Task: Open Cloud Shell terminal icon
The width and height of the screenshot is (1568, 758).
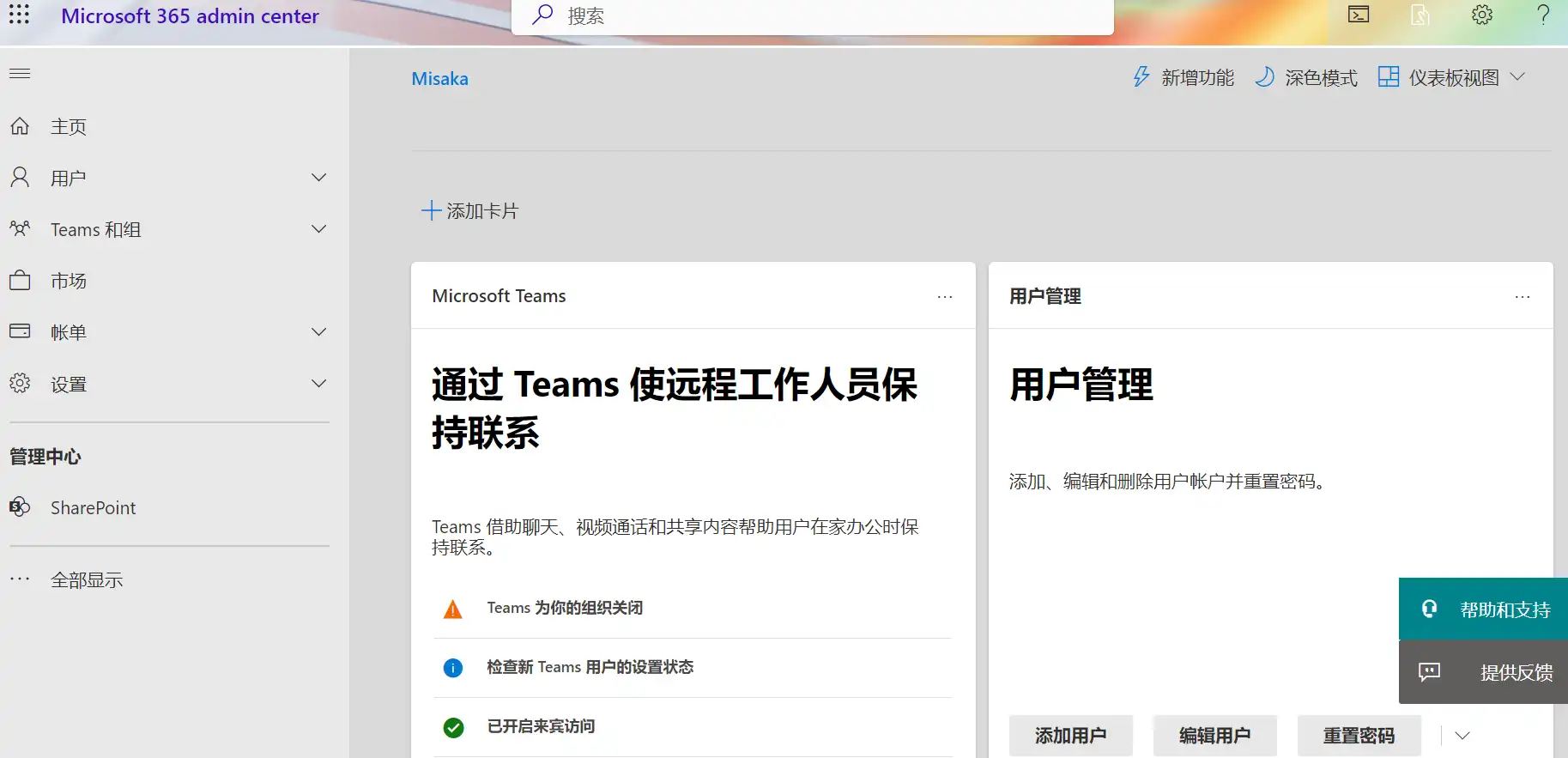Action: click(x=1359, y=15)
